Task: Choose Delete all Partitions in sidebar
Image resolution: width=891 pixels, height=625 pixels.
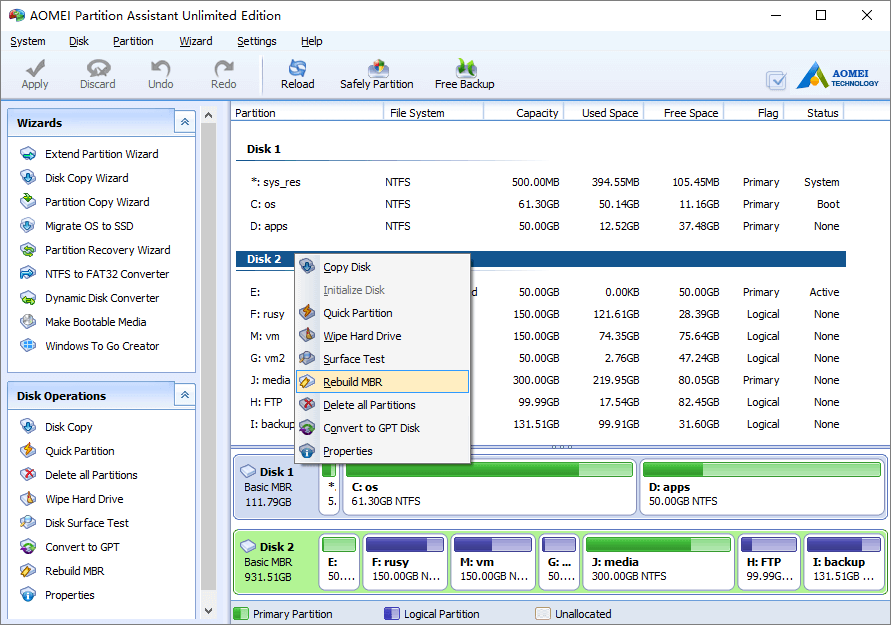Action: click(91, 474)
